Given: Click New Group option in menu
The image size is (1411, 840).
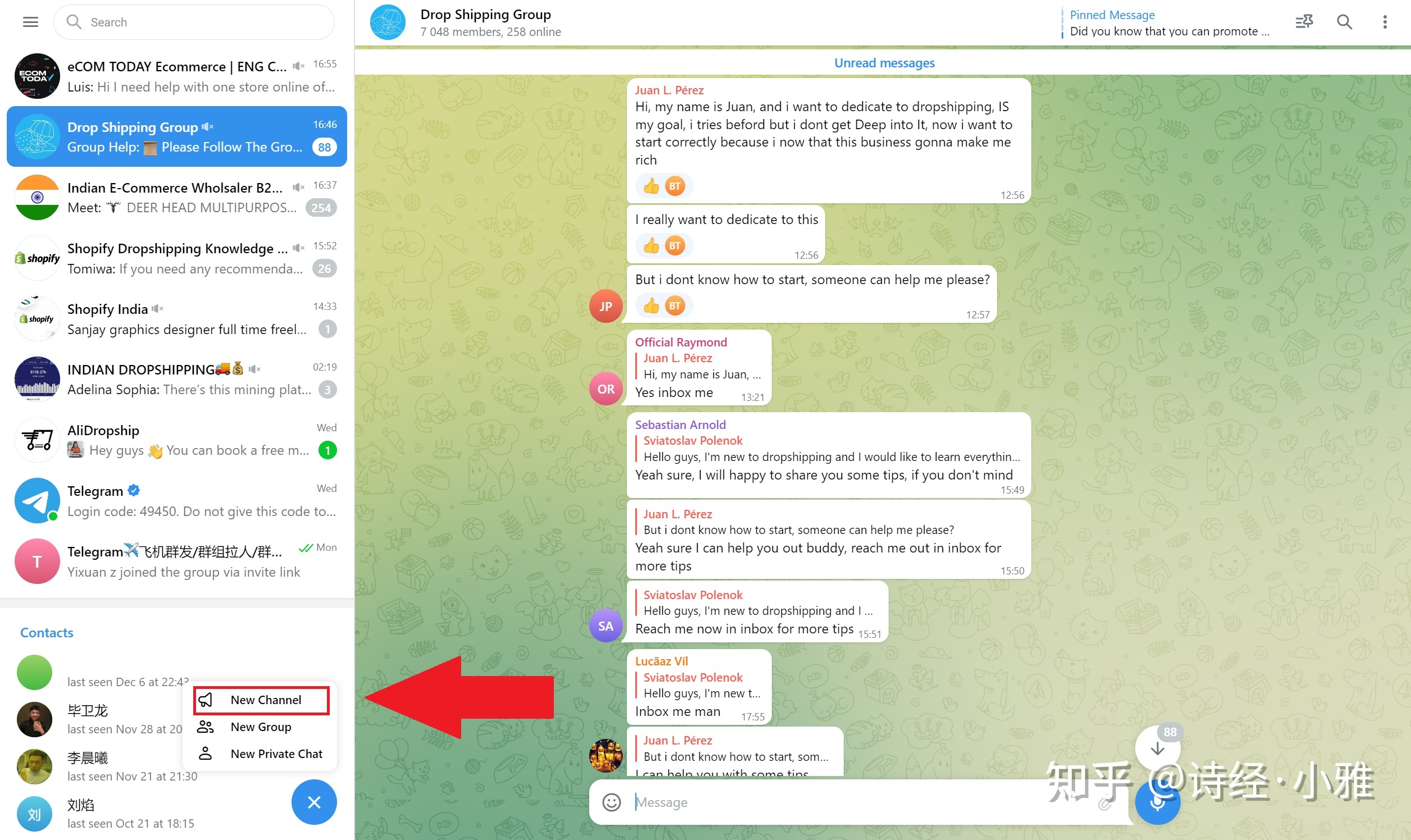Looking at the screenshot, I should [261, 727].
